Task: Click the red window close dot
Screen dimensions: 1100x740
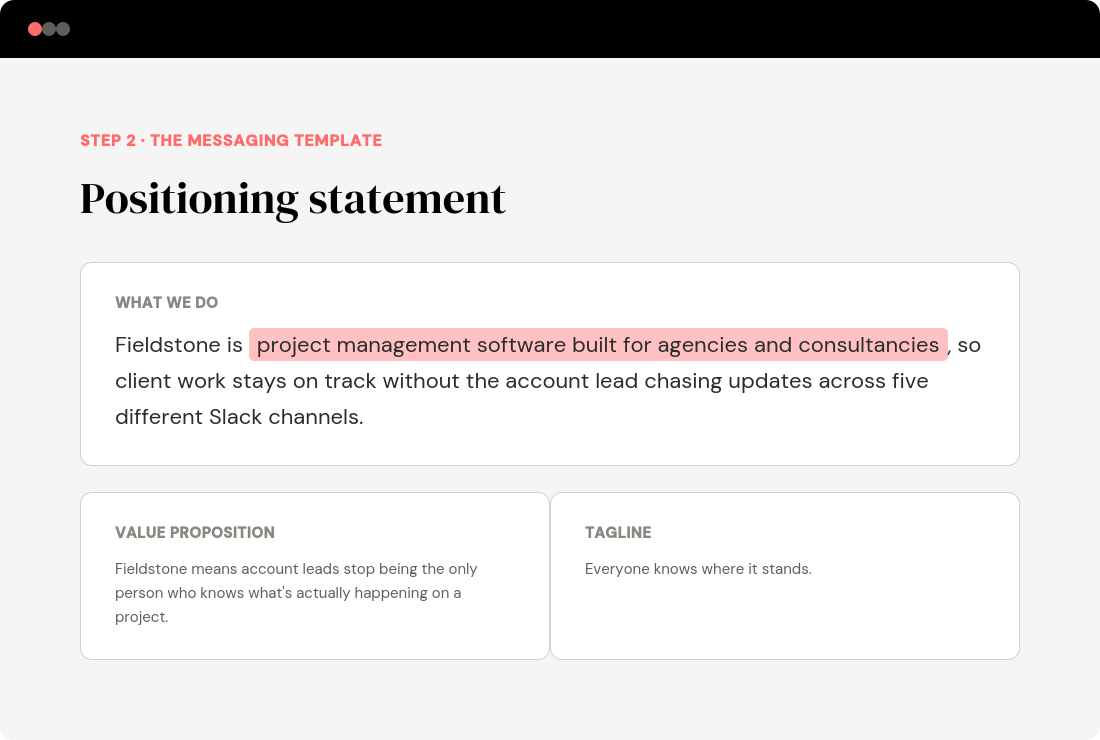Action: click(34, 29)
